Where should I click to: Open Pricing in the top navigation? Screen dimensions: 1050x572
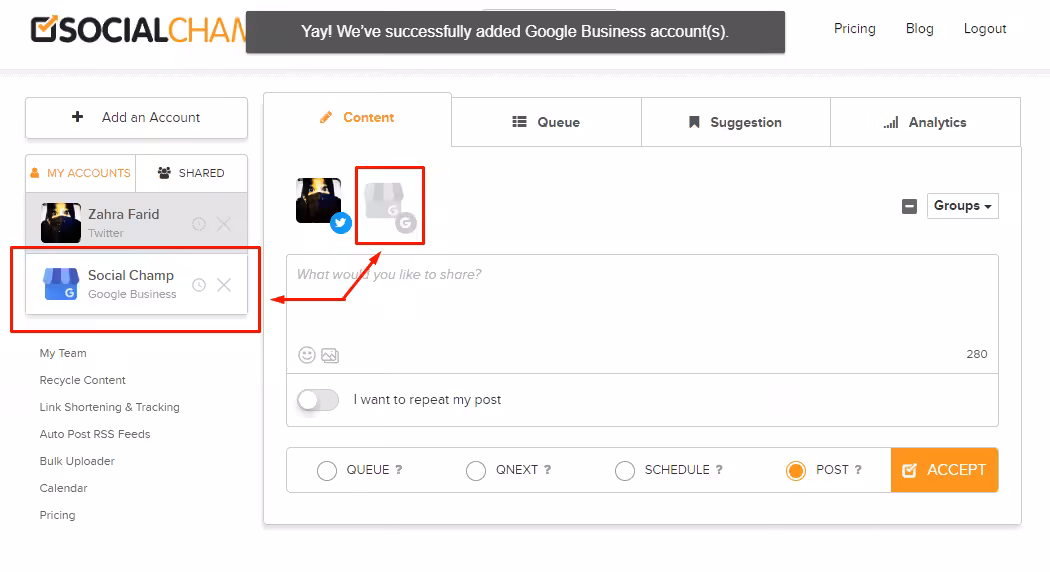pos(854,28)
